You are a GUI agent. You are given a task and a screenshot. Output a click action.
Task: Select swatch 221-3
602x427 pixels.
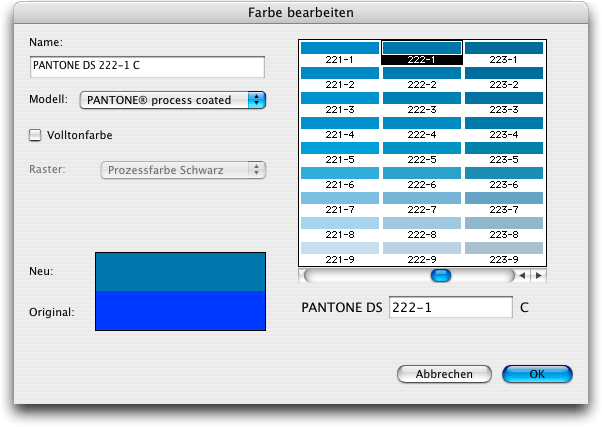[340, 103]
